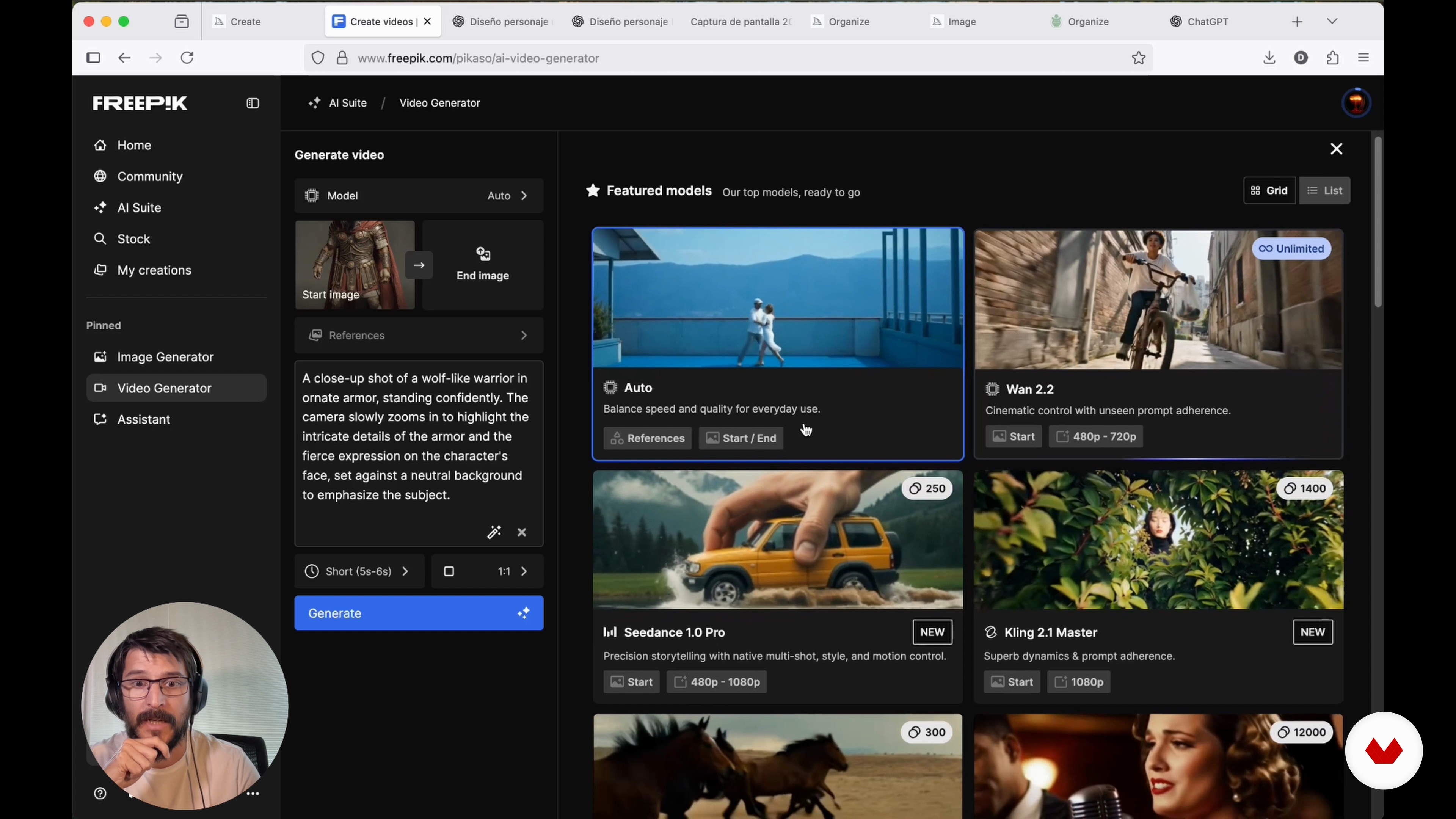
Task: Open the user profile avatar
Action: pyautogui.click(x=1356, y=103)
